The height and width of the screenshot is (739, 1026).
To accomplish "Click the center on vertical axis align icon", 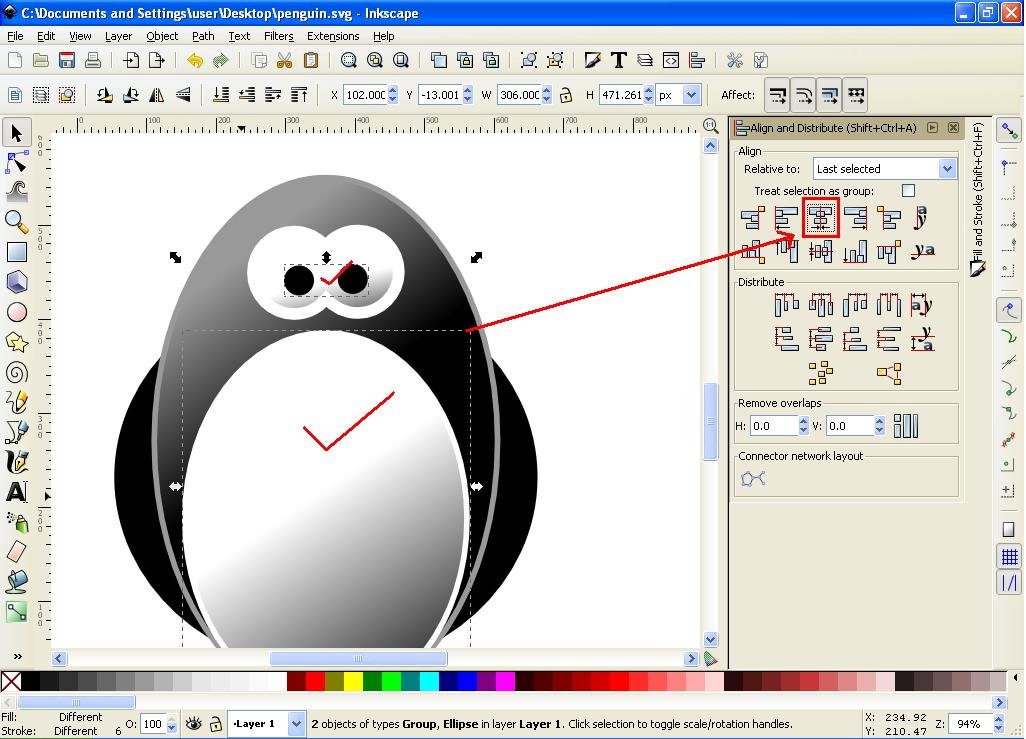I will [820, 218].
